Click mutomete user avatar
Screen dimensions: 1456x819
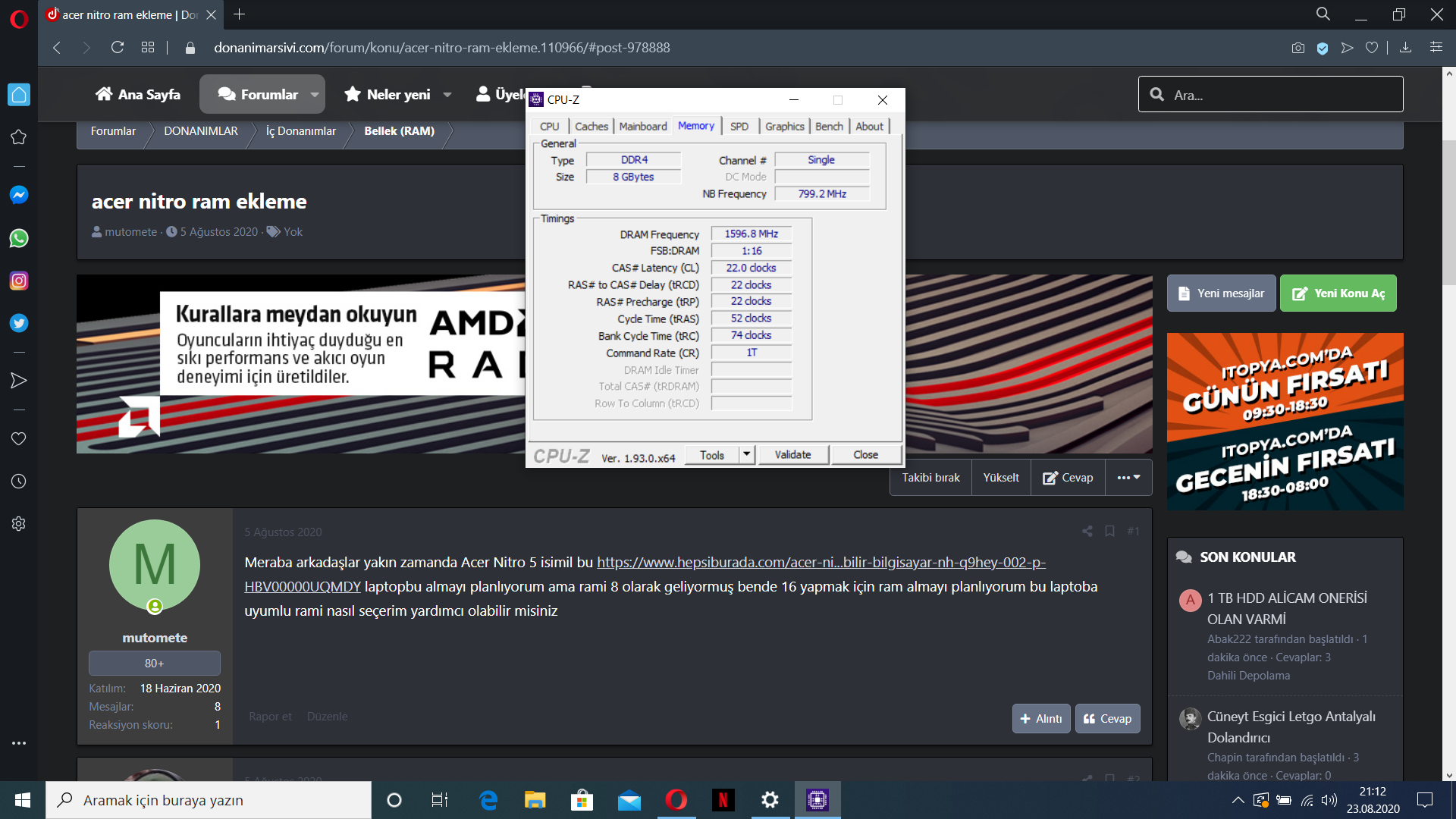point(155,565)
